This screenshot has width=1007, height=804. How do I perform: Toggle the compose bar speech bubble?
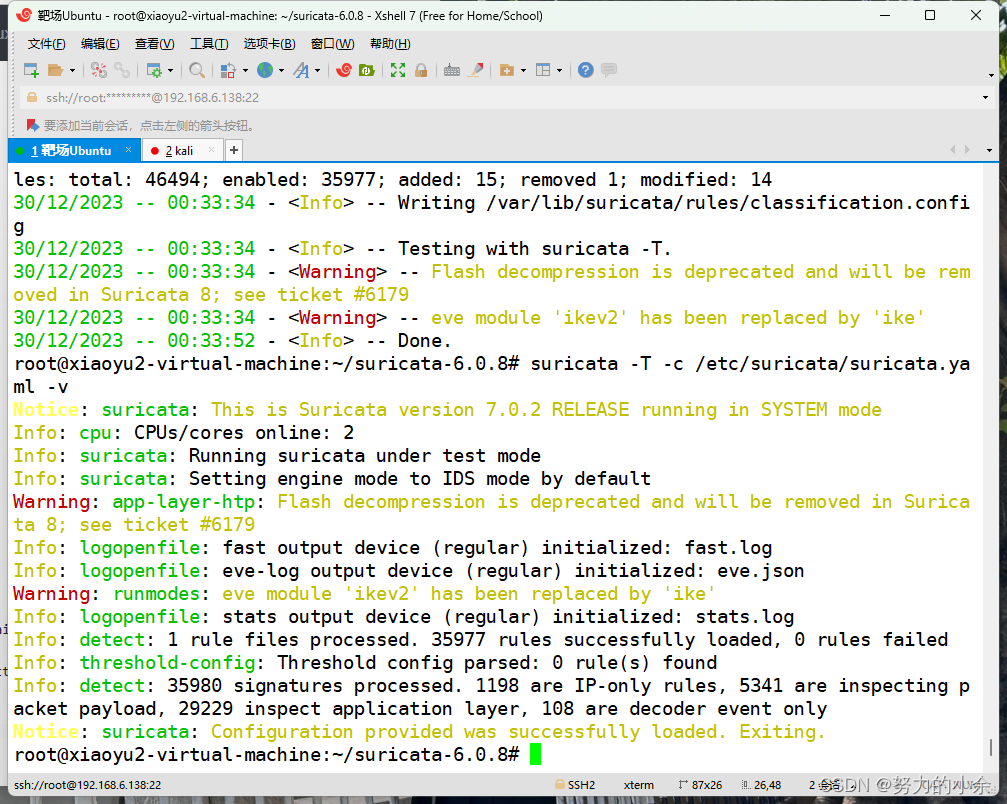coord(608,70)
